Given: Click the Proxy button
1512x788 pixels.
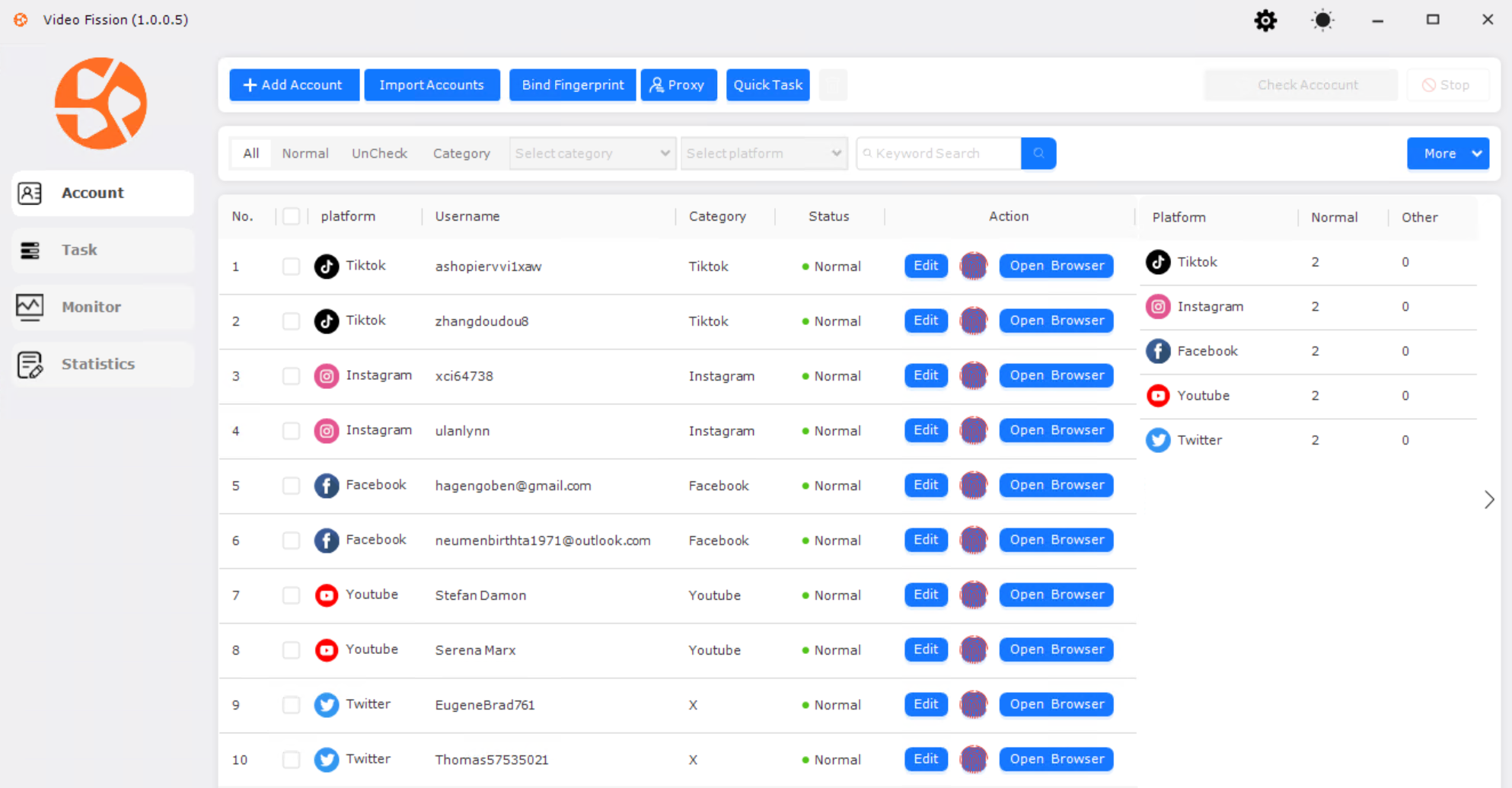Looking at the screenshot, I should point(678,85).
